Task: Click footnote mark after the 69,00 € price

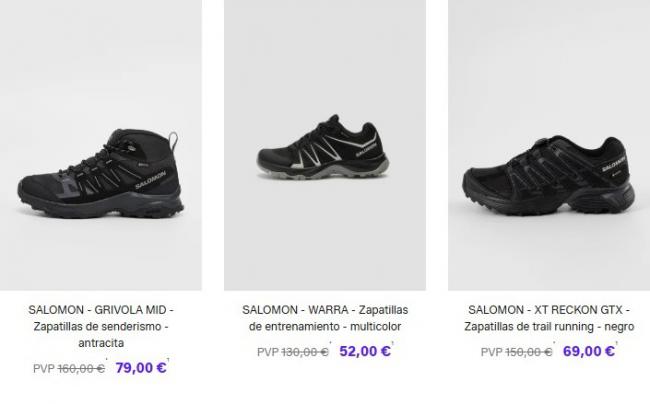Action: tap(616, 343)
